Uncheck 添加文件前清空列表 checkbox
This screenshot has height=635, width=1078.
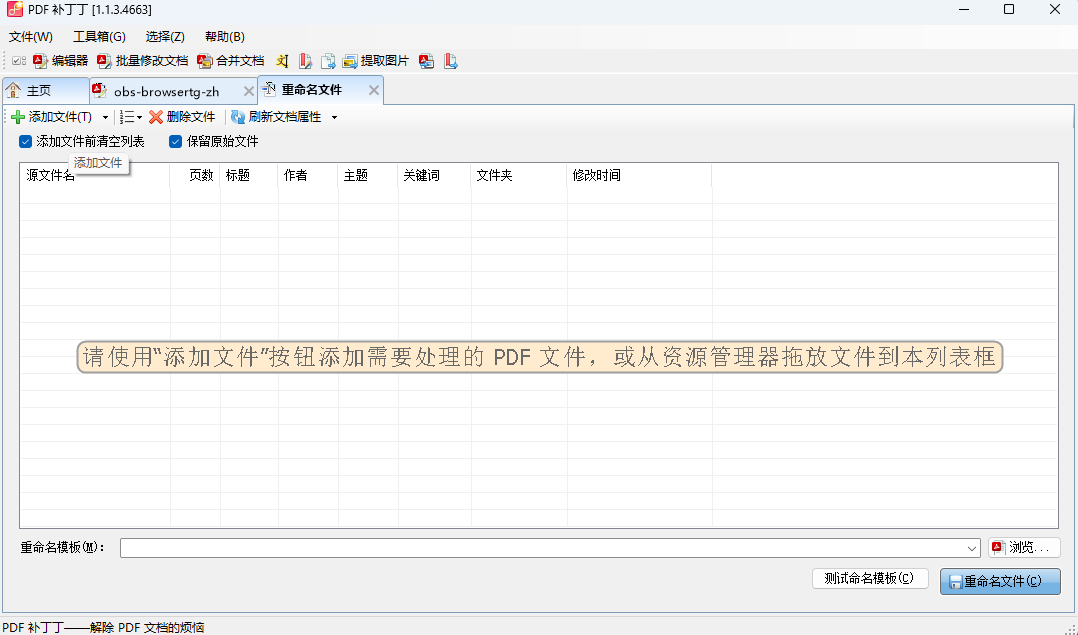tap(26, 142)
